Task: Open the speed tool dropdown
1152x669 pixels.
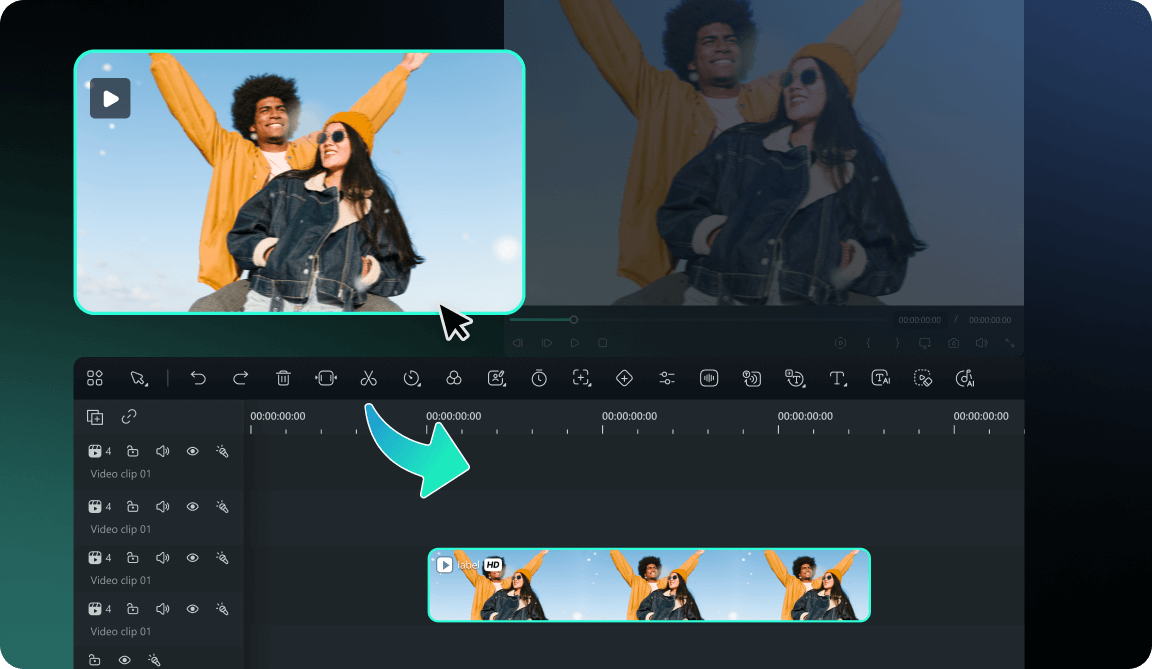Action: click(411, 378)
